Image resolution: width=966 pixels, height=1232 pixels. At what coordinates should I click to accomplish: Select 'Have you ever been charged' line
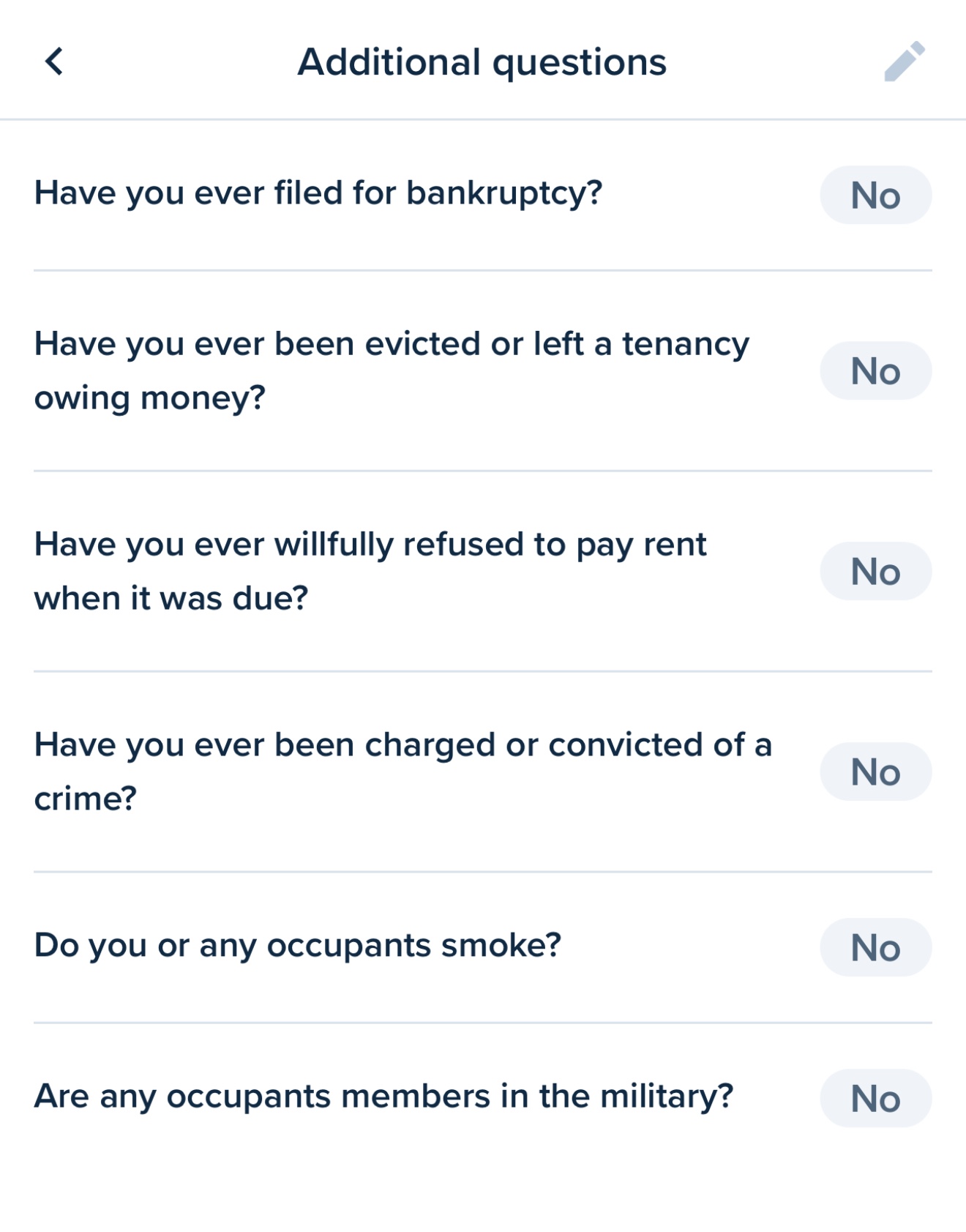coord(402,745)
